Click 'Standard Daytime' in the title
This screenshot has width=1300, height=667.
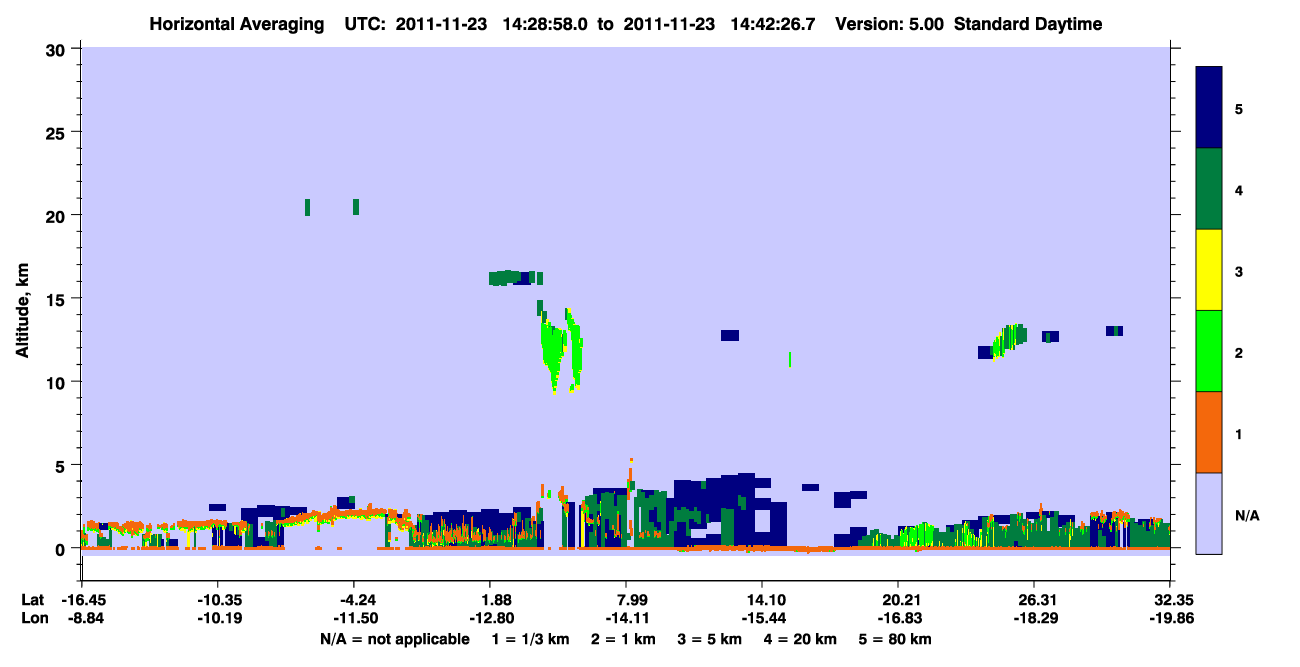(x=1028, y=24)
